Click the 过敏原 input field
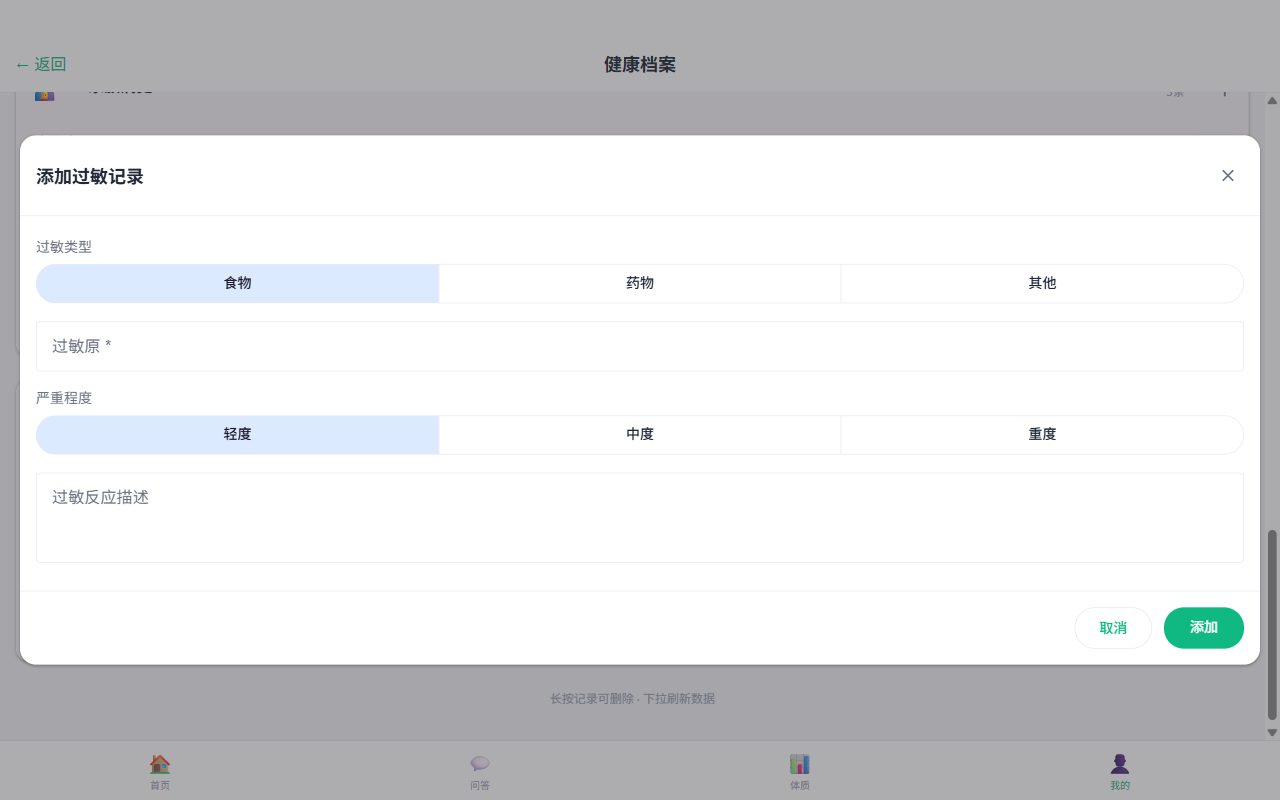This screenshot has width=1280, height=800. [640, 346]
